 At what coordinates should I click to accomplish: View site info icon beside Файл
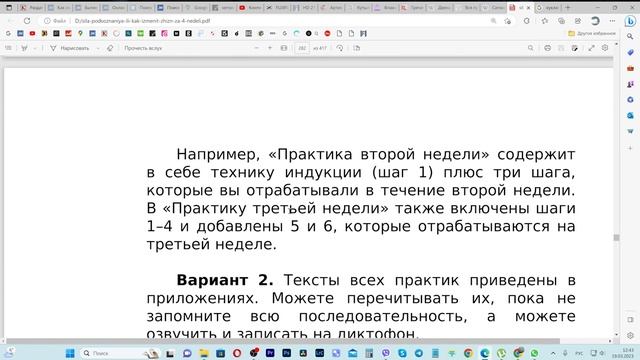(x=47, y=21)
